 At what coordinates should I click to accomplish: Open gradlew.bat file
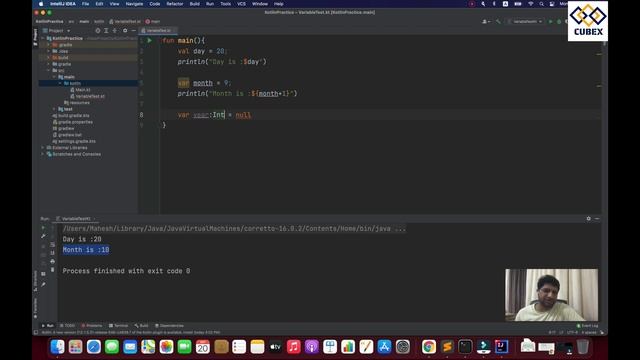point(67,135)
